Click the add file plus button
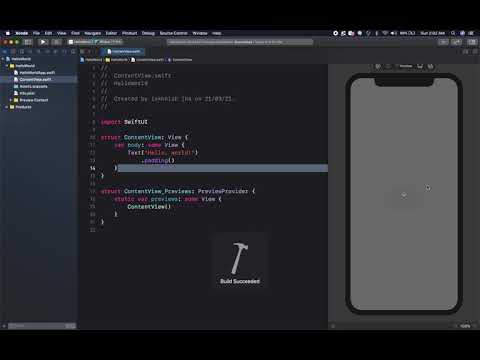Screen dimensions: 480x360 4,326
